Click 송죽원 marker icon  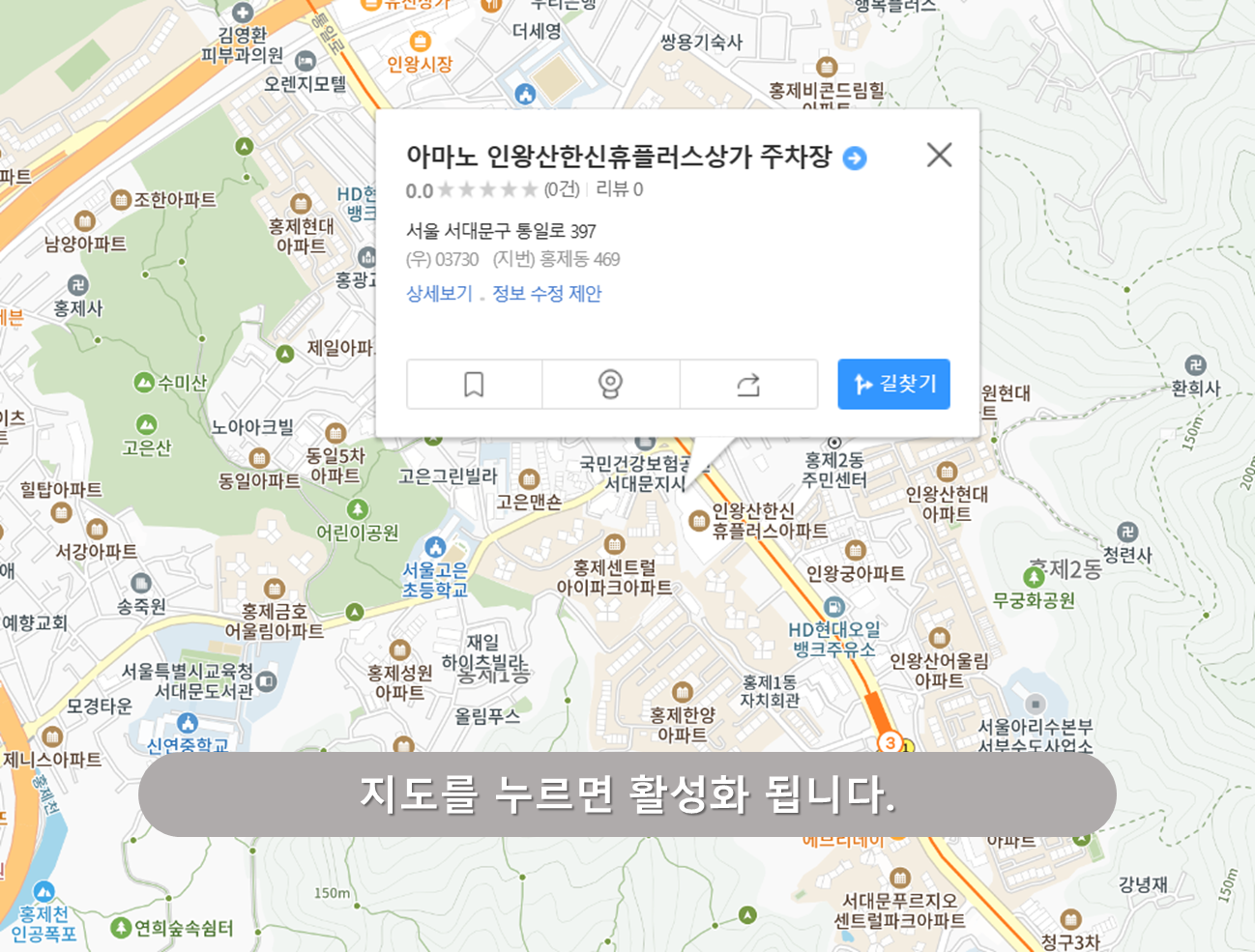click(141, 583)
